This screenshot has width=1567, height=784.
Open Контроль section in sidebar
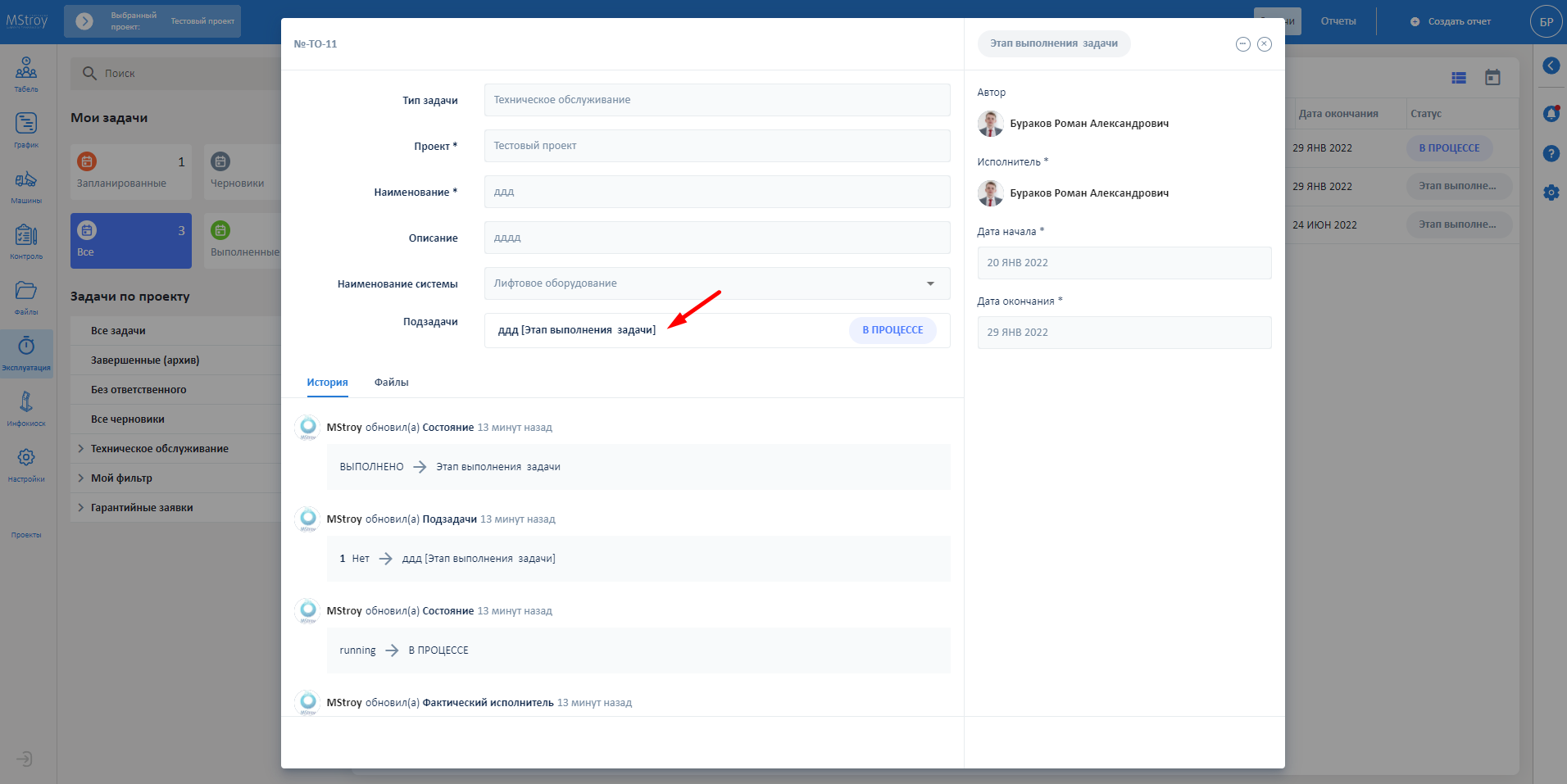tap(26, 242)
